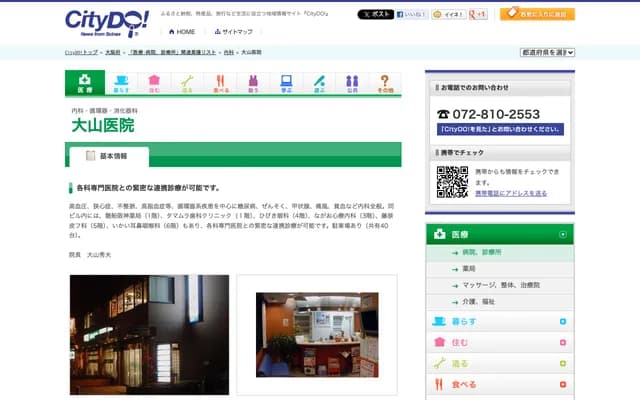Click the 医療 medical category icon
This screenshot has width=640, height=400.
click(x=84, y=83)
